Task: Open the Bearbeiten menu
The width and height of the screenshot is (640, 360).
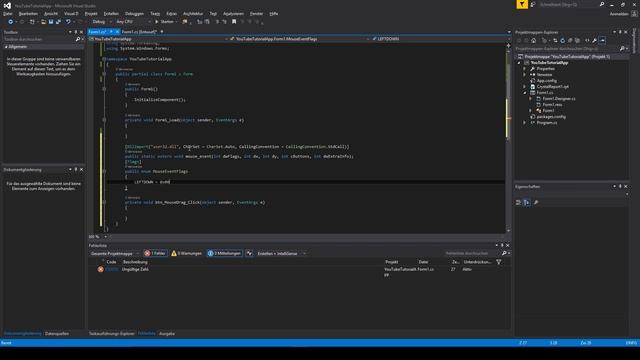Action: pos(28,13)
